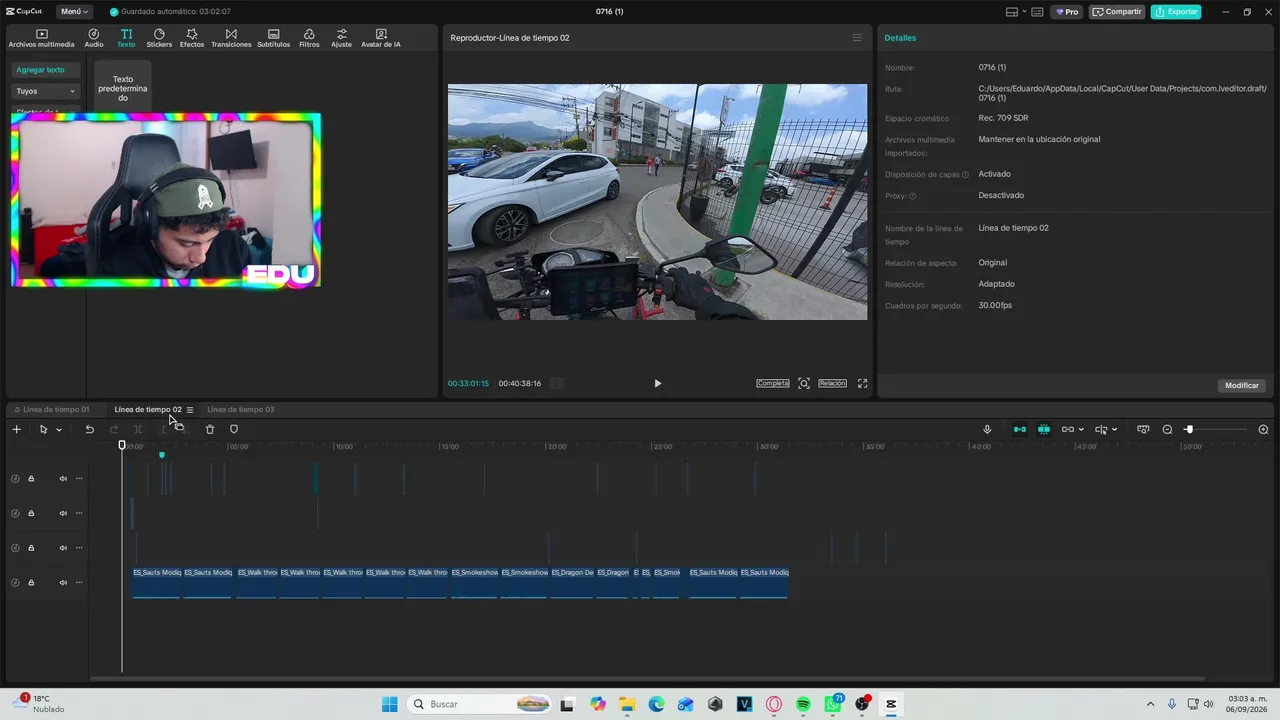
Task: Click the fullscreen icon in the player
Action: 862,383
